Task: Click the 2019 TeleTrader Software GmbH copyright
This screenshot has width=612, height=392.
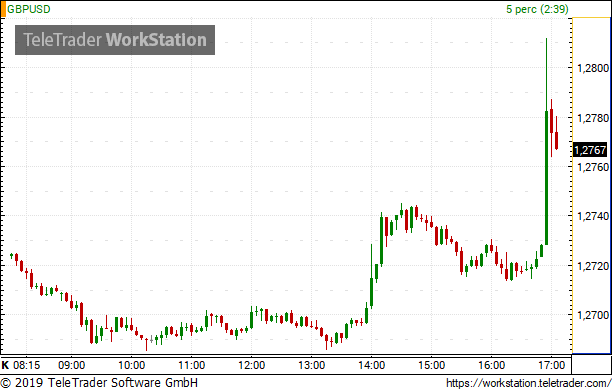Action: click(x=99, y=383)
